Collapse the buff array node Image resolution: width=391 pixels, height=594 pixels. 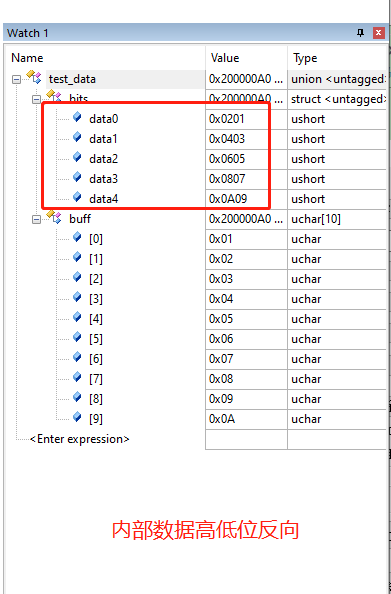click(x=36, y=219)
